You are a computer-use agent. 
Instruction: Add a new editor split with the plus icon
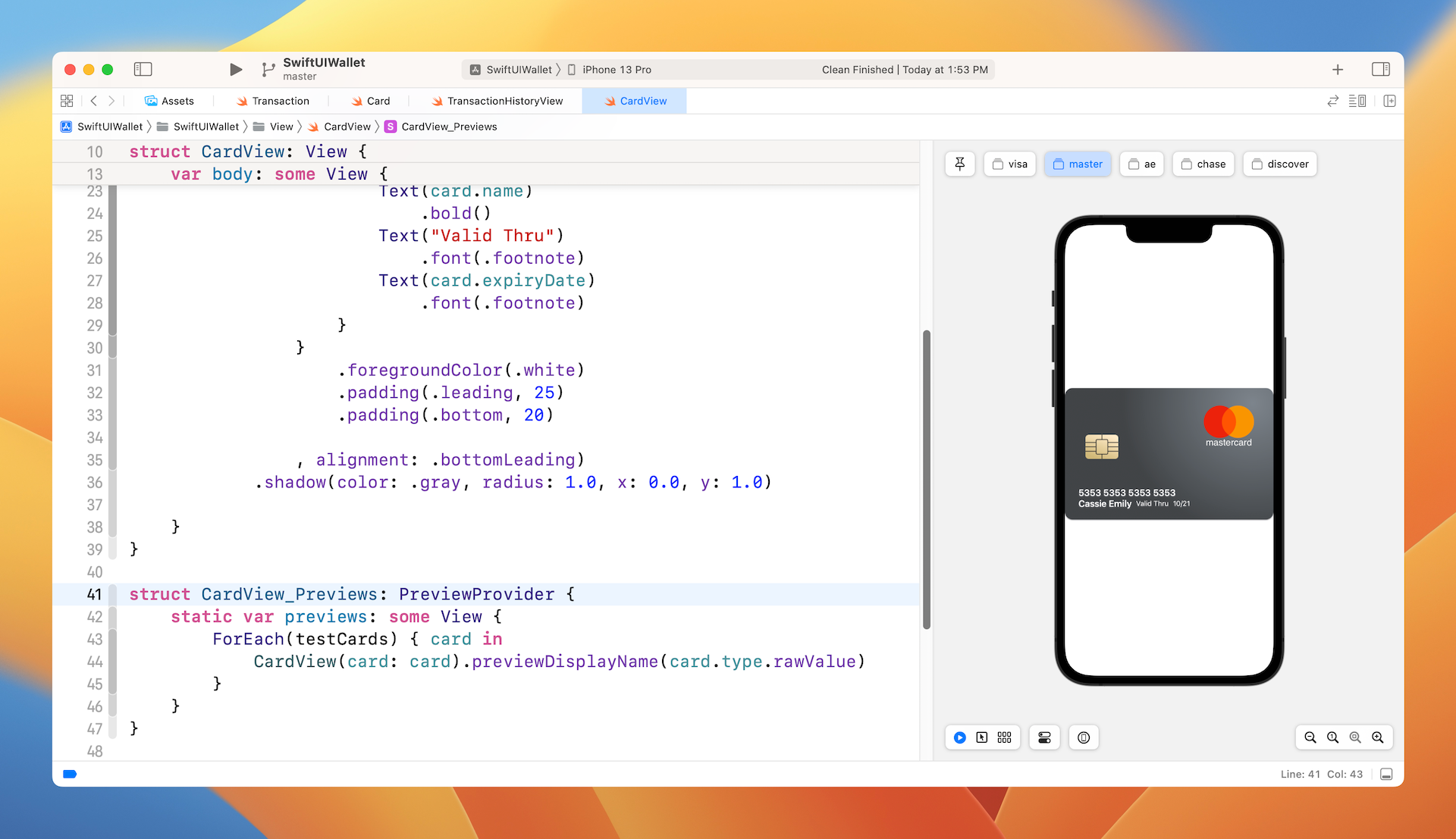pyautogui.click(x=1390, y=101)
